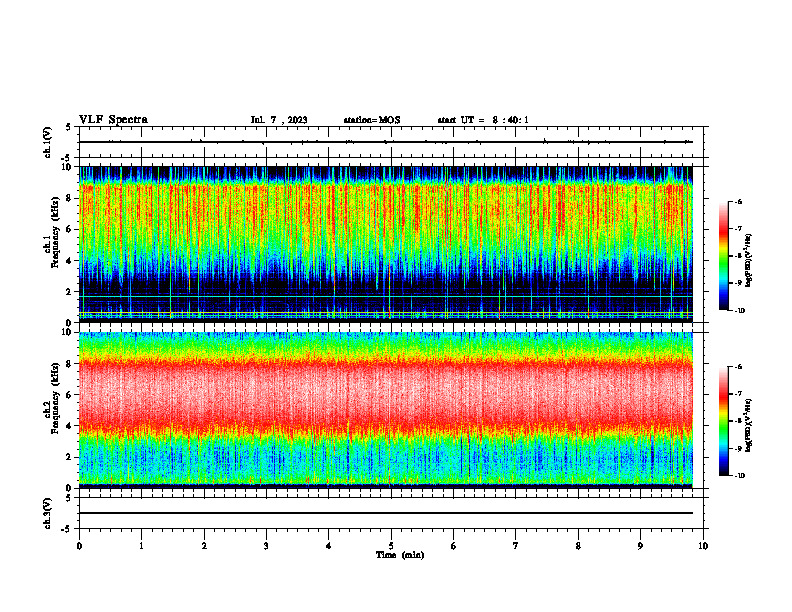Image resolution: width=792 pixels, height=612 pixels.
Task: Click the "5" tick on the time axis
Action: tap(391, 546)
